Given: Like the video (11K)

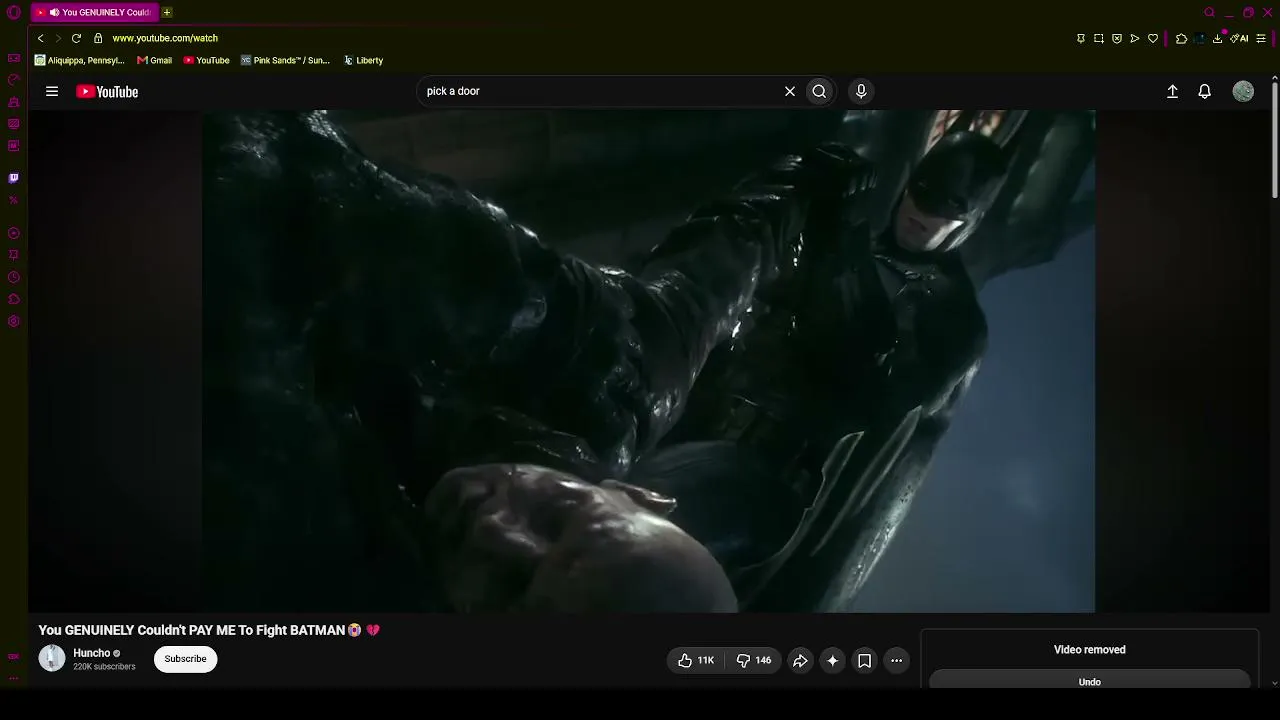Looking at the screenshot, I should pyautogui.click(x=695, y=660).
